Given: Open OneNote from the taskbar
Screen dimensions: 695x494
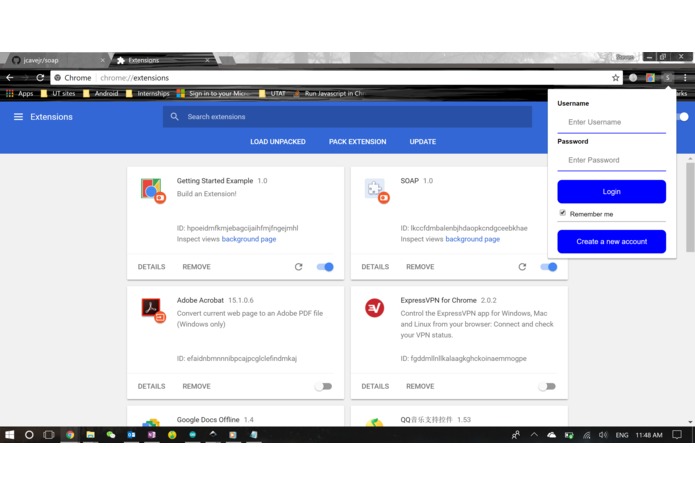Looking at the screenshot, I should click(x=152, y=435).
